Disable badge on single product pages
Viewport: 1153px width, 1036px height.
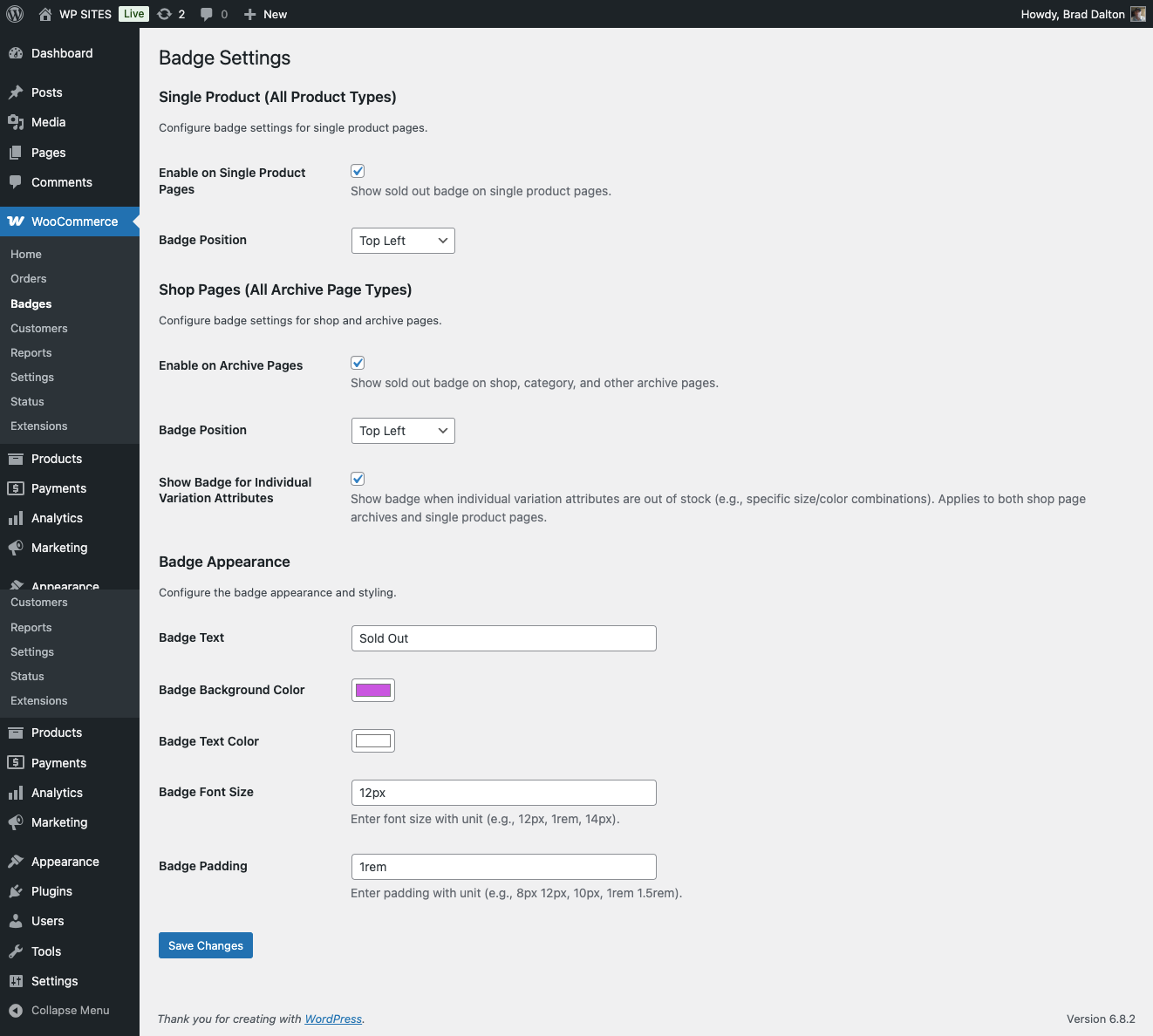(358, 171)
